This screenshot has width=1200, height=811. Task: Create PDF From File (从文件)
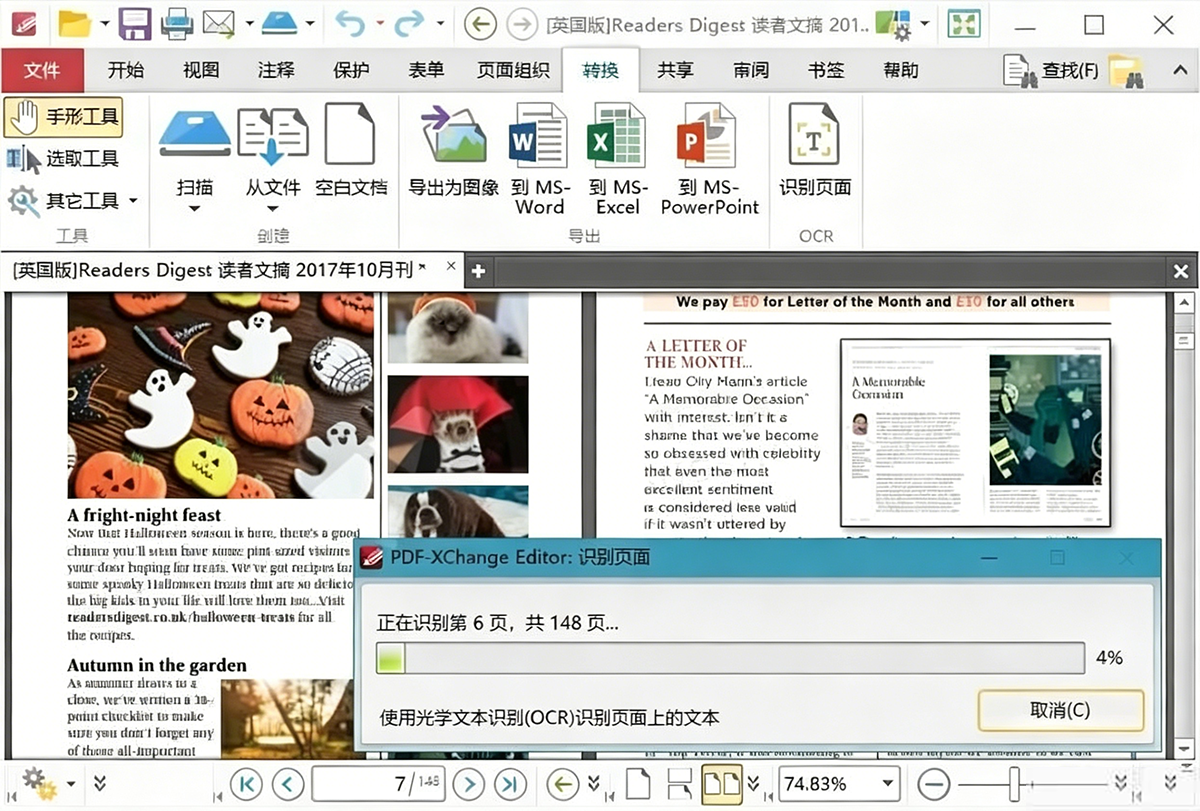273,158
